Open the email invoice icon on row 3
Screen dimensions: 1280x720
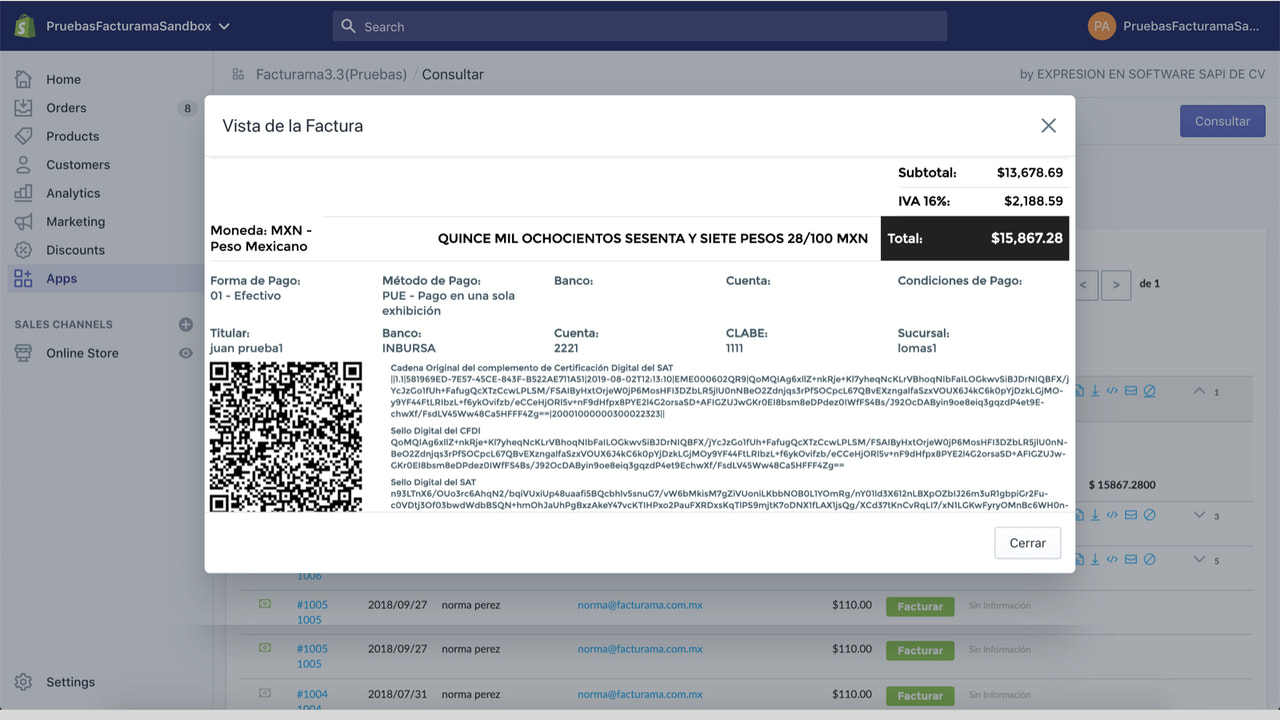[x=1131, y=515]
